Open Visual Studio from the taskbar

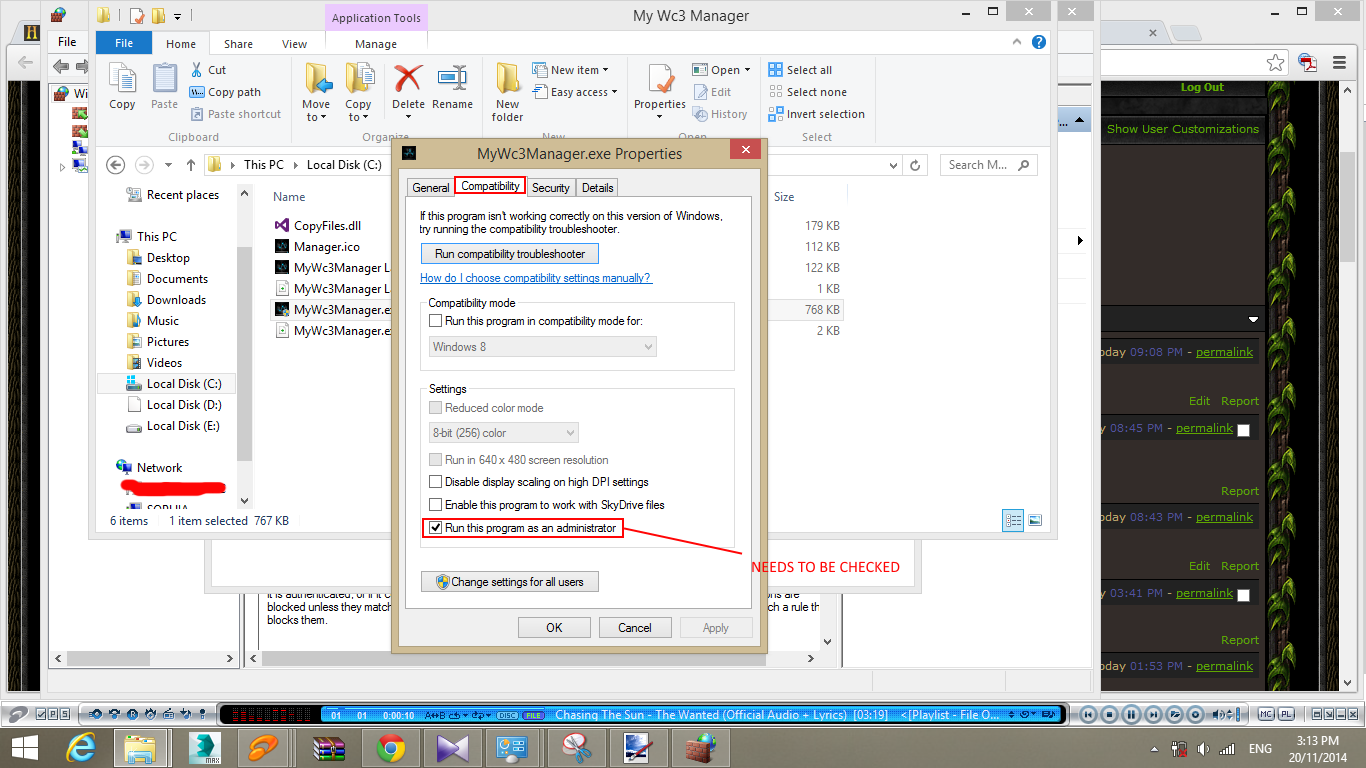point(453,747)
